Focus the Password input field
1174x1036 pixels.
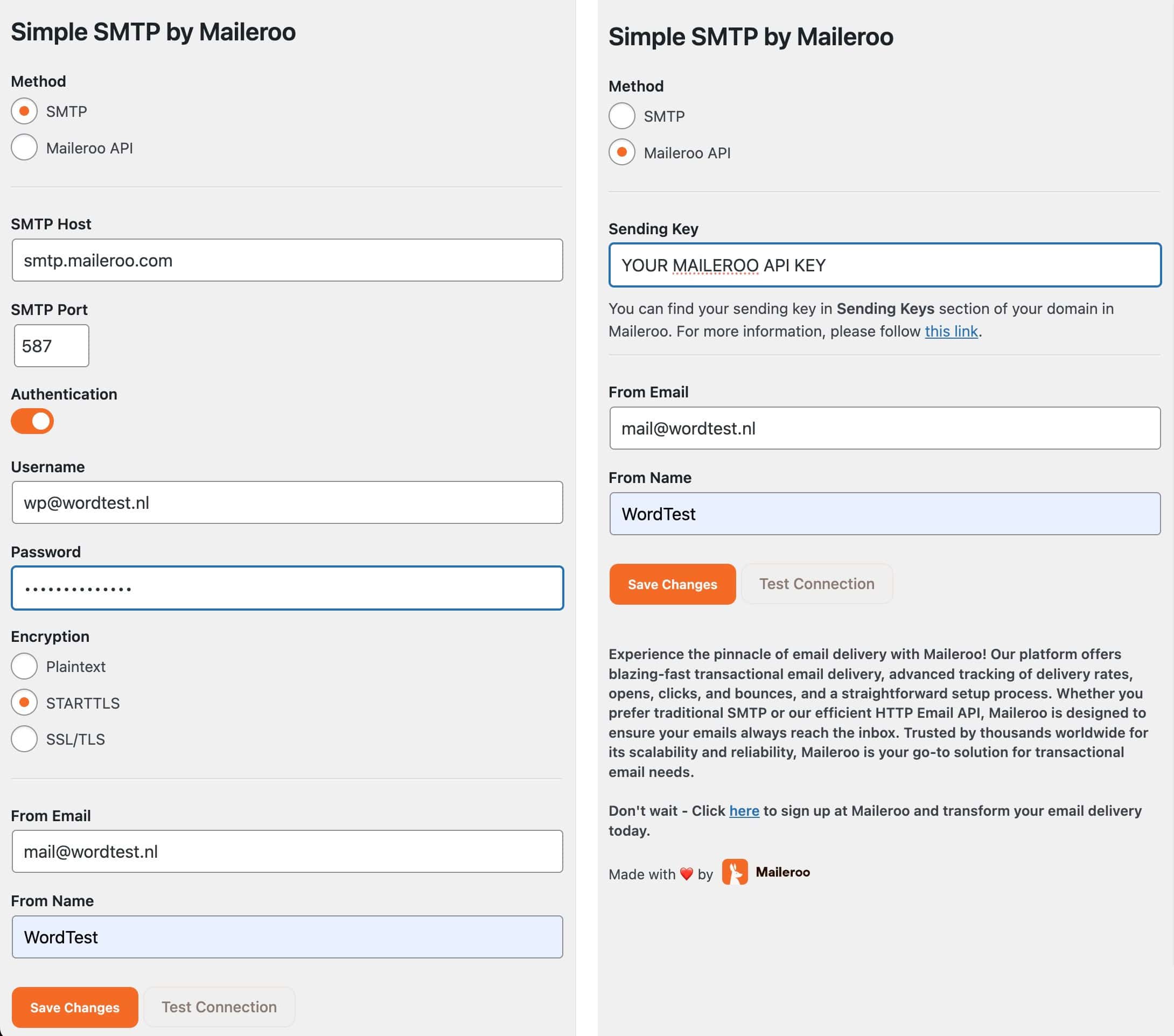[287, 588]
